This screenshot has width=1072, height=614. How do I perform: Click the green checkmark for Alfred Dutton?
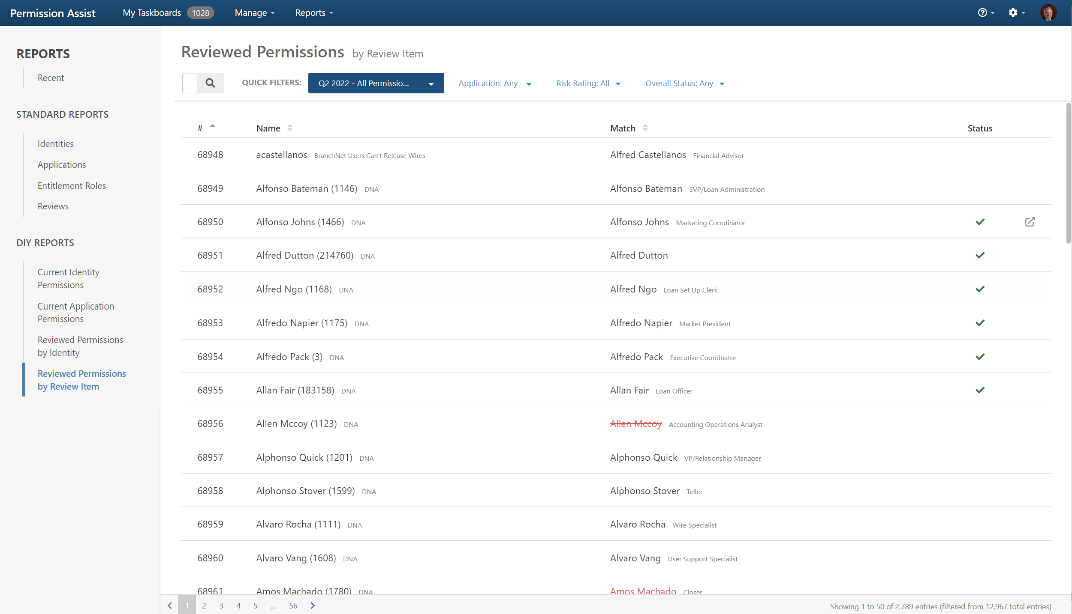(x=980, y=255)
